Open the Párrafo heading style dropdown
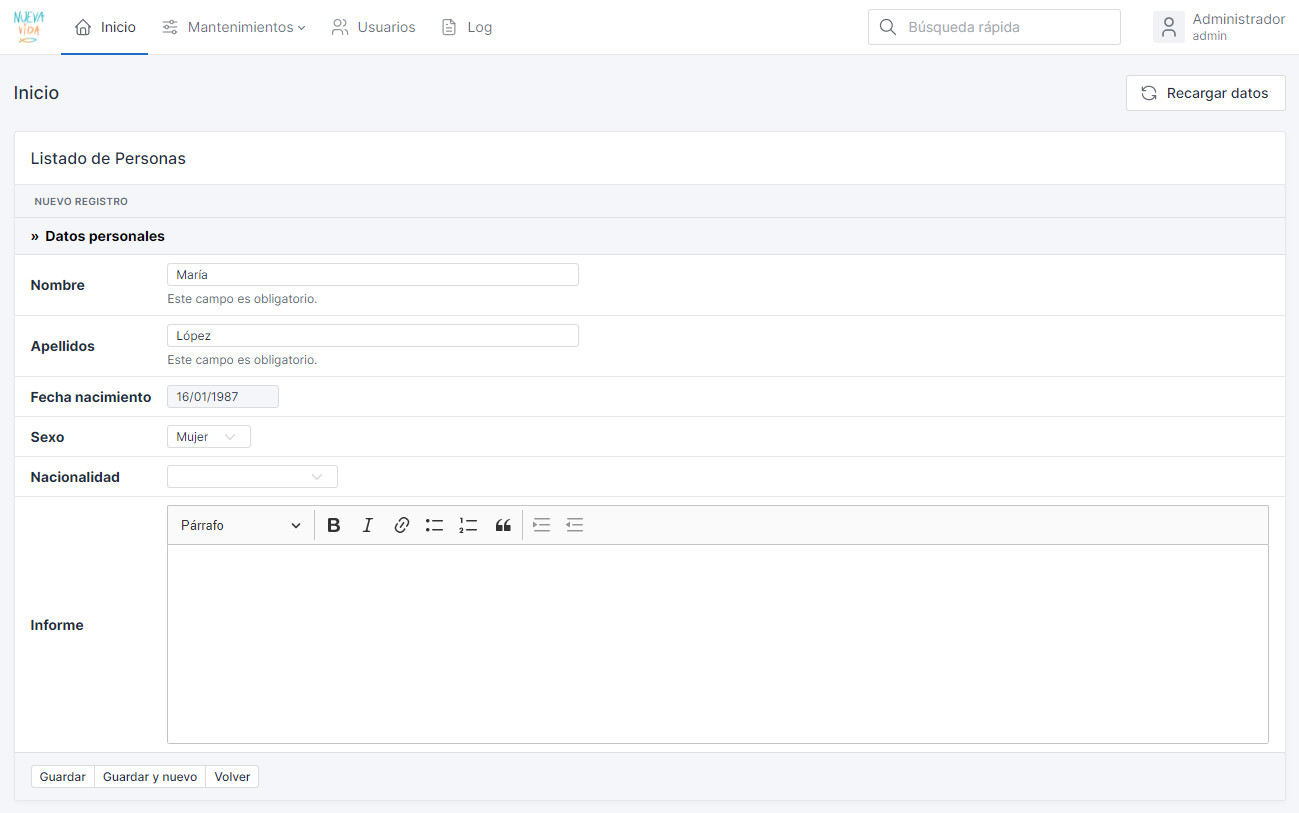1299x813 pixels. 240,525
